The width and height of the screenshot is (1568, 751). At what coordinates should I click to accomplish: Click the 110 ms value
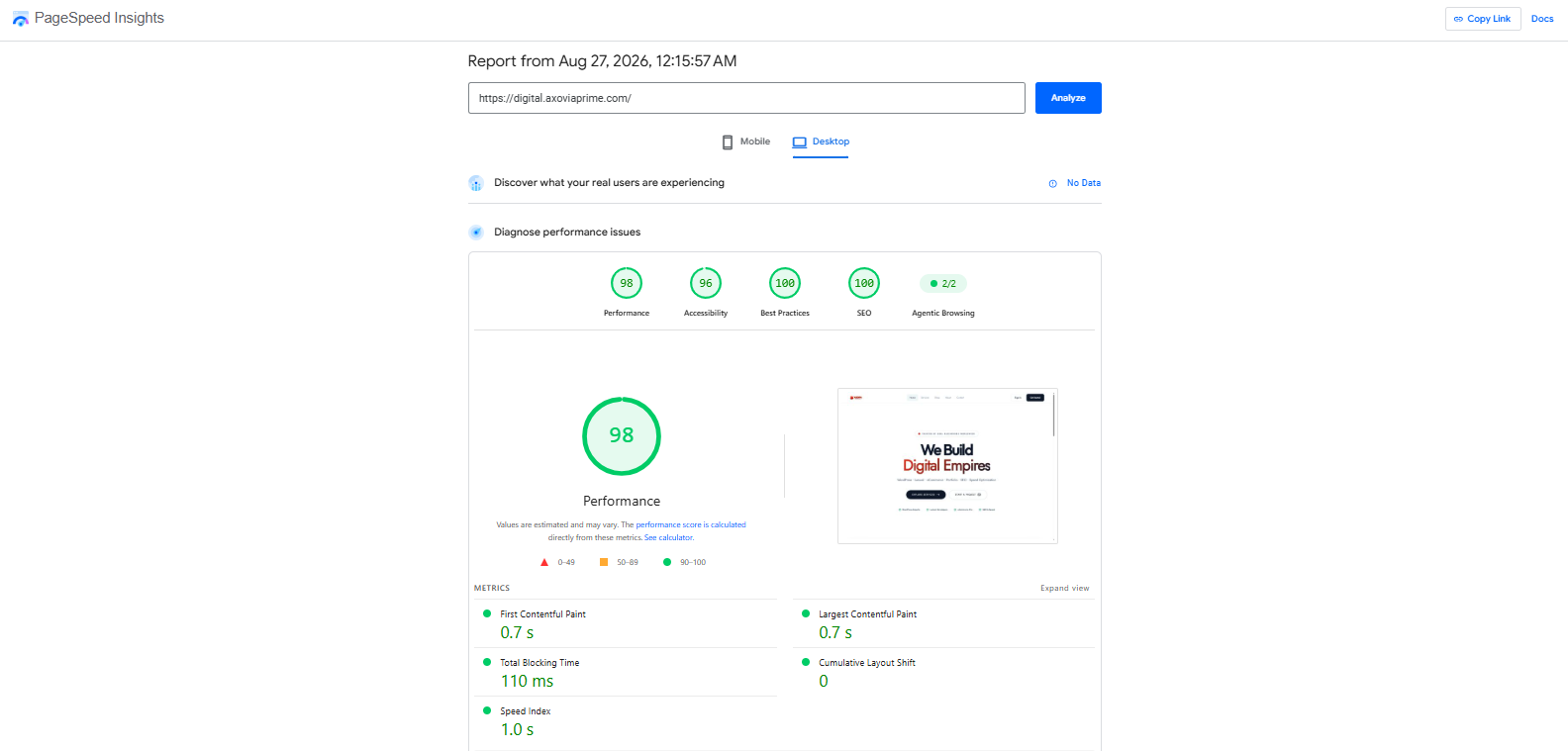(528, 682)
